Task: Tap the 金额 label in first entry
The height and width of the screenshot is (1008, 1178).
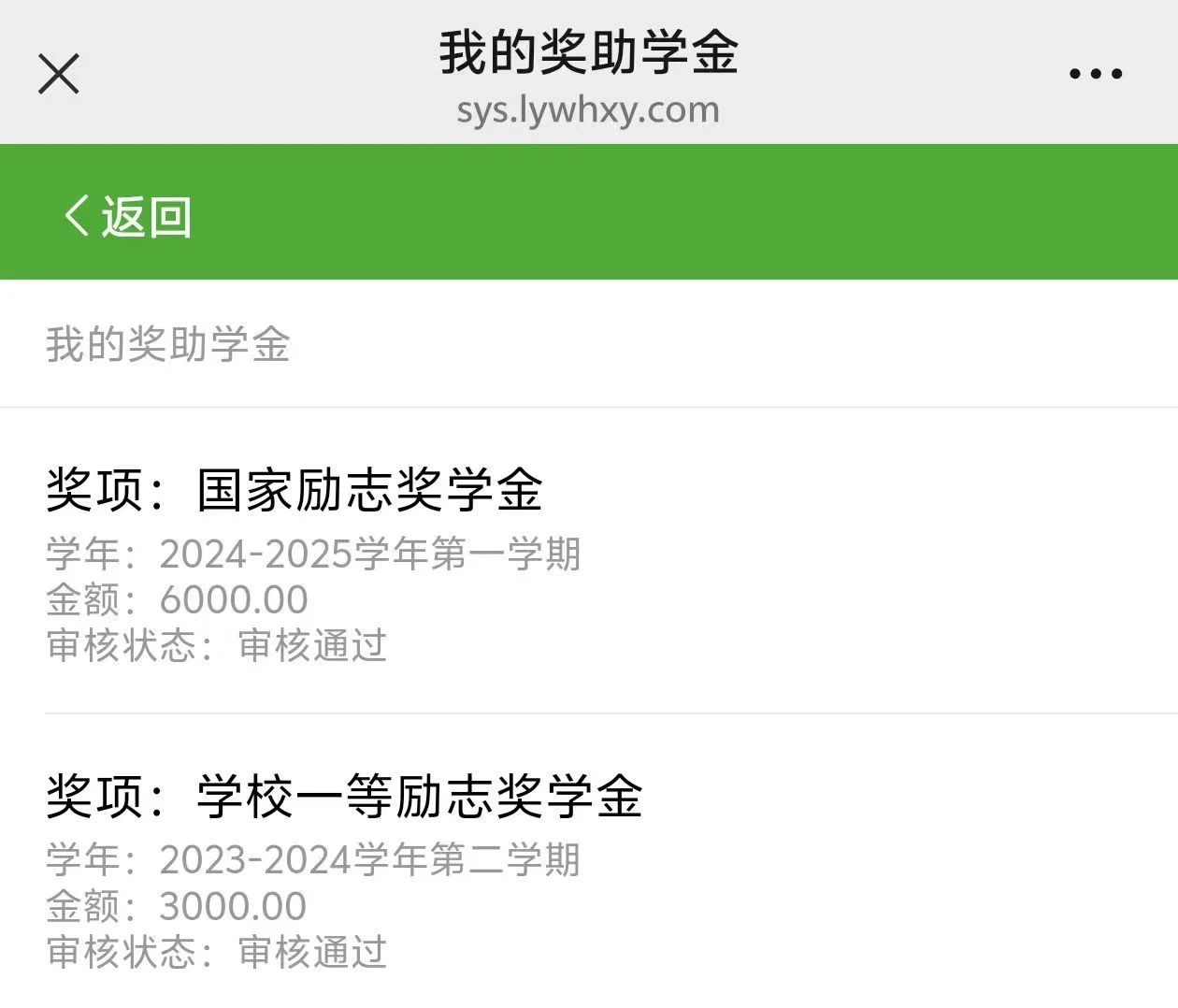Action: click(x=82, y=599)
